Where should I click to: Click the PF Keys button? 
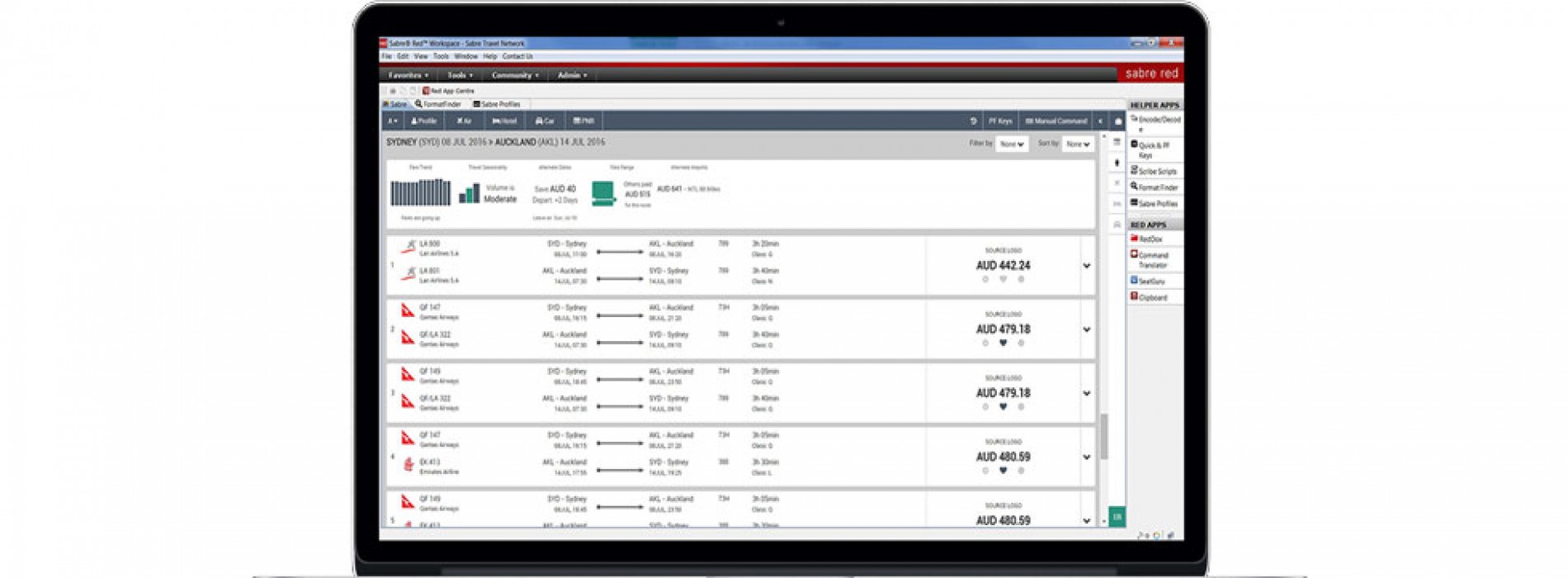click(x=1000, y=121)
